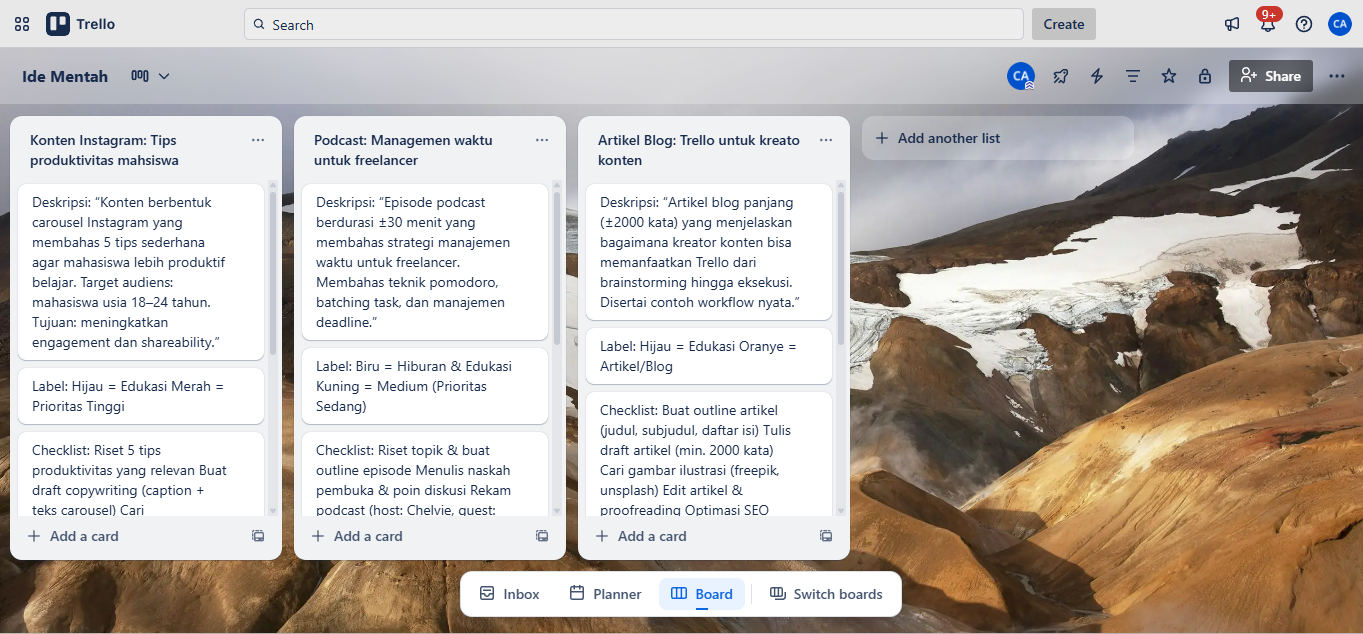Open the Automation lightning bolt icon
The image size is (1363, 634).
1097,76
